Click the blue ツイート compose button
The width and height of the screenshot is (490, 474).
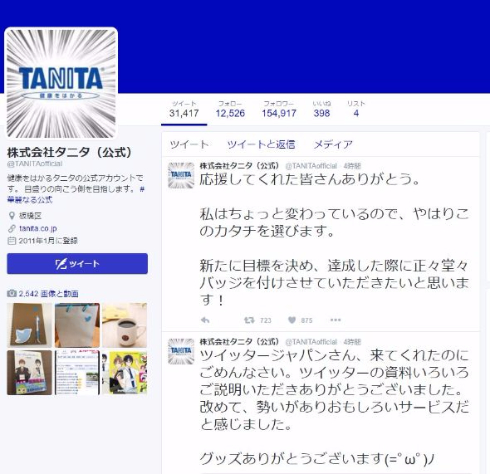click(77, 264)
